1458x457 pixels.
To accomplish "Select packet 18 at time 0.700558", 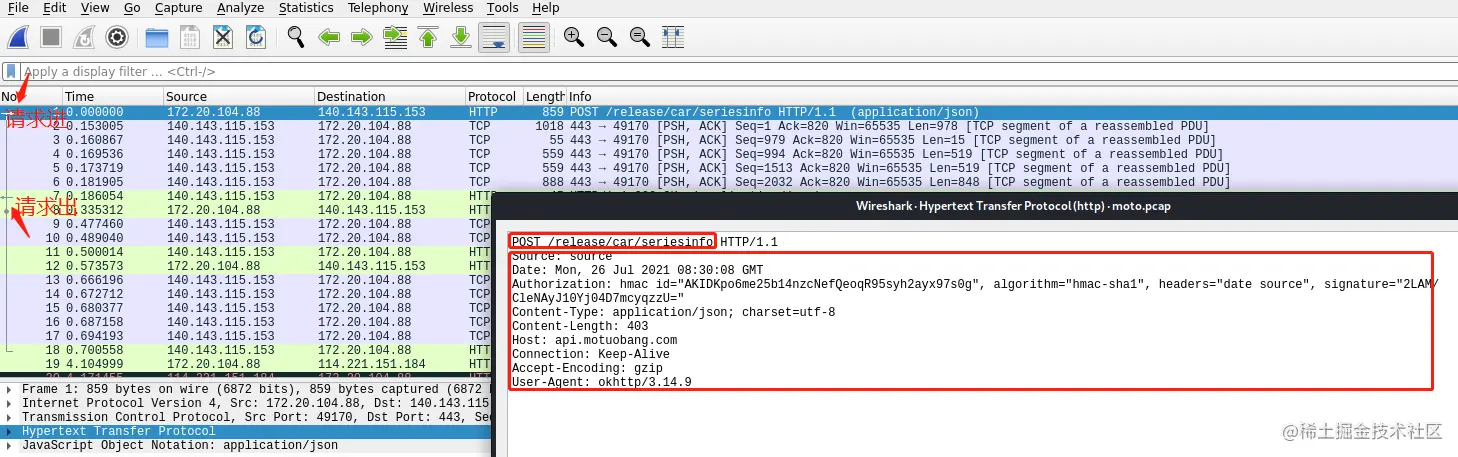I will 246,350.
